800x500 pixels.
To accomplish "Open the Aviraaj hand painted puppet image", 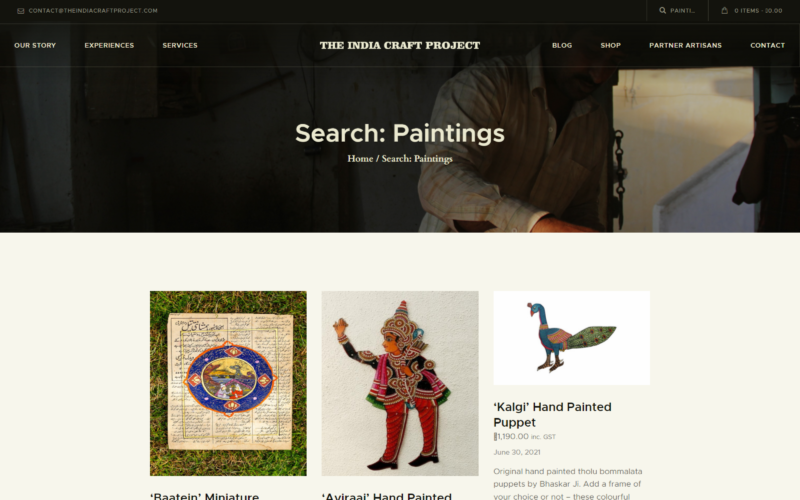I will coord(400,383).
